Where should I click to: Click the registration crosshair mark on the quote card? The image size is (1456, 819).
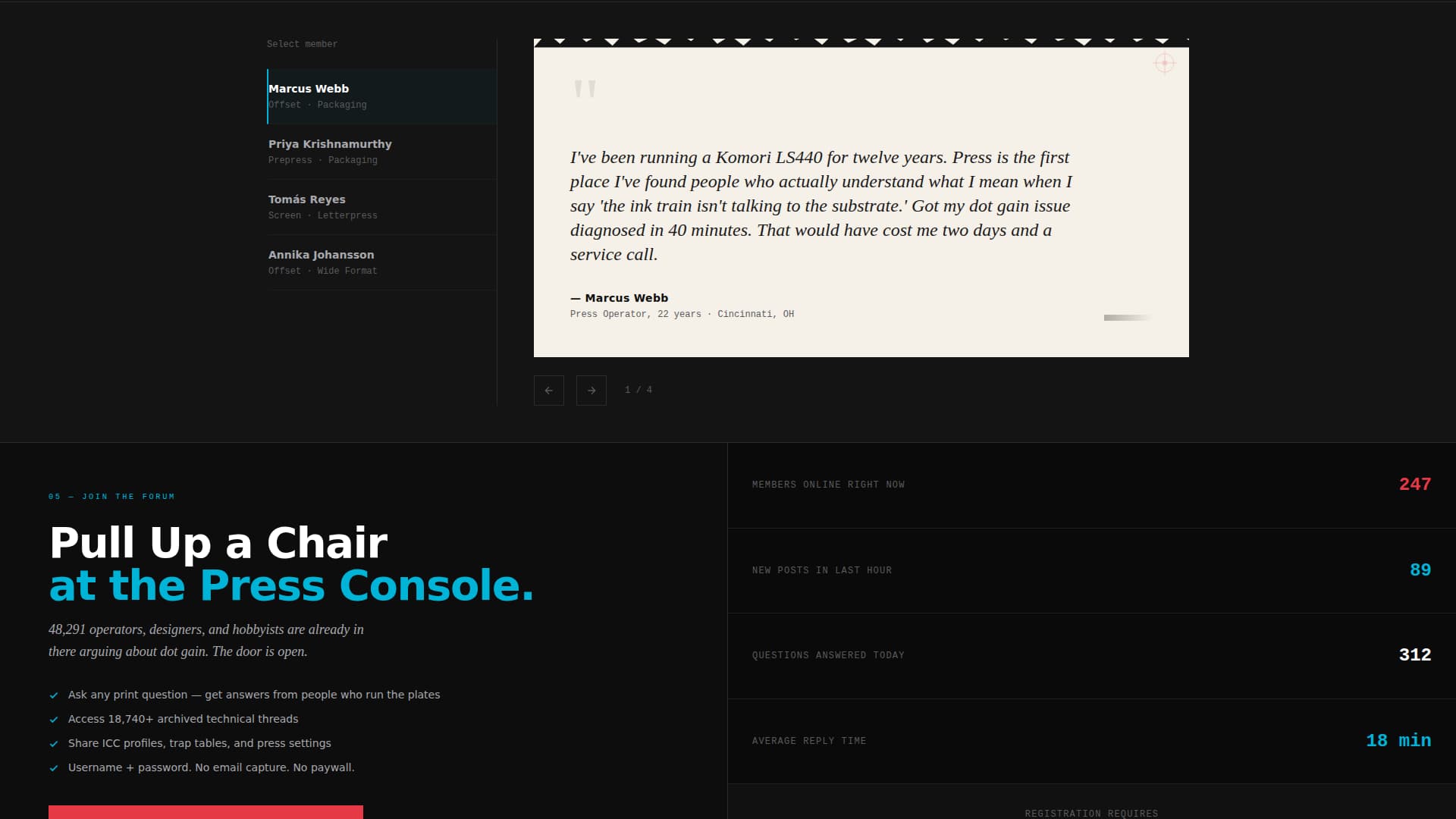pyautogui.click(x=1164, y=64)
